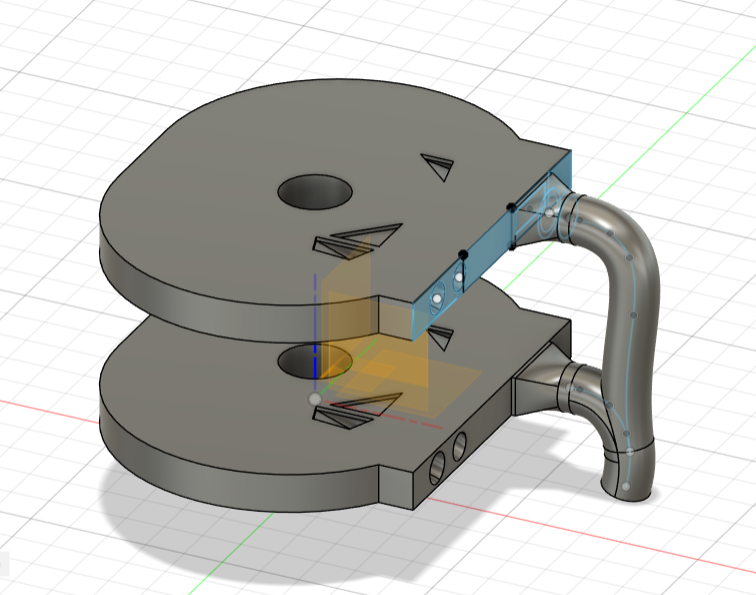Viewport: 756px width, 595px height.
Task: Click the white origin point near lower plate
Action: tap(315, 399)
